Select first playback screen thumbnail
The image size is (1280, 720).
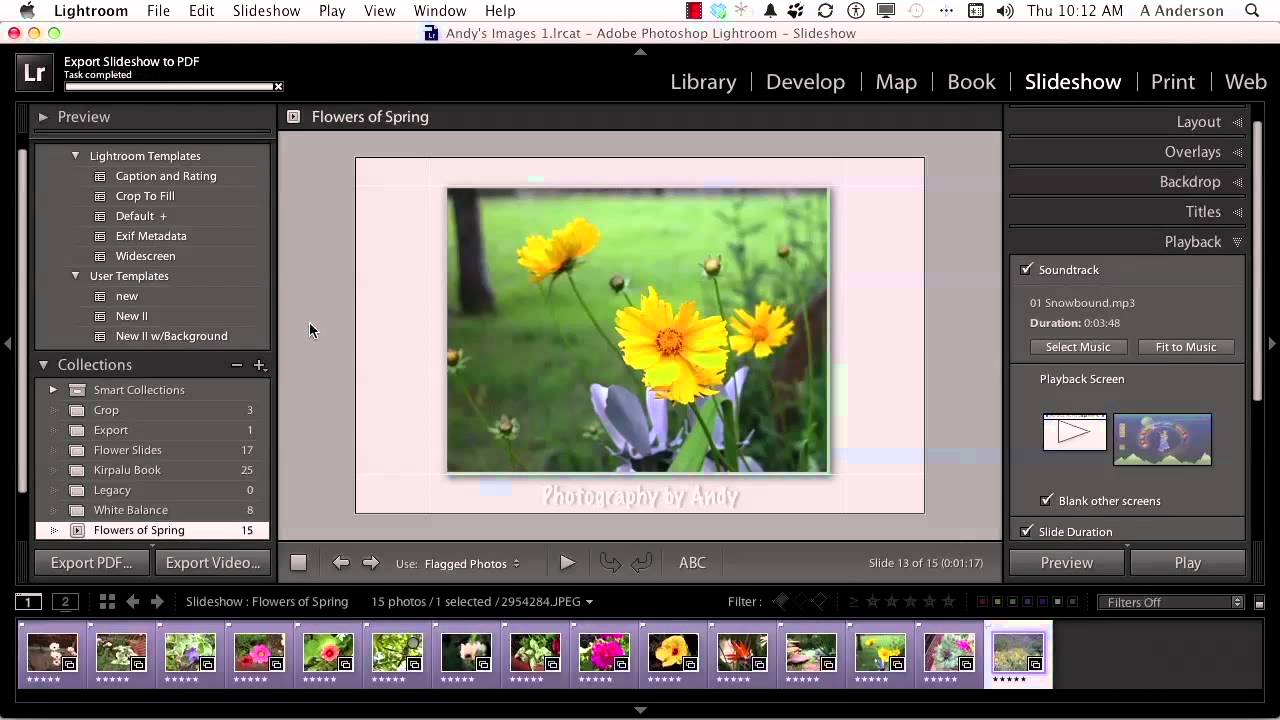[1074, 432]
